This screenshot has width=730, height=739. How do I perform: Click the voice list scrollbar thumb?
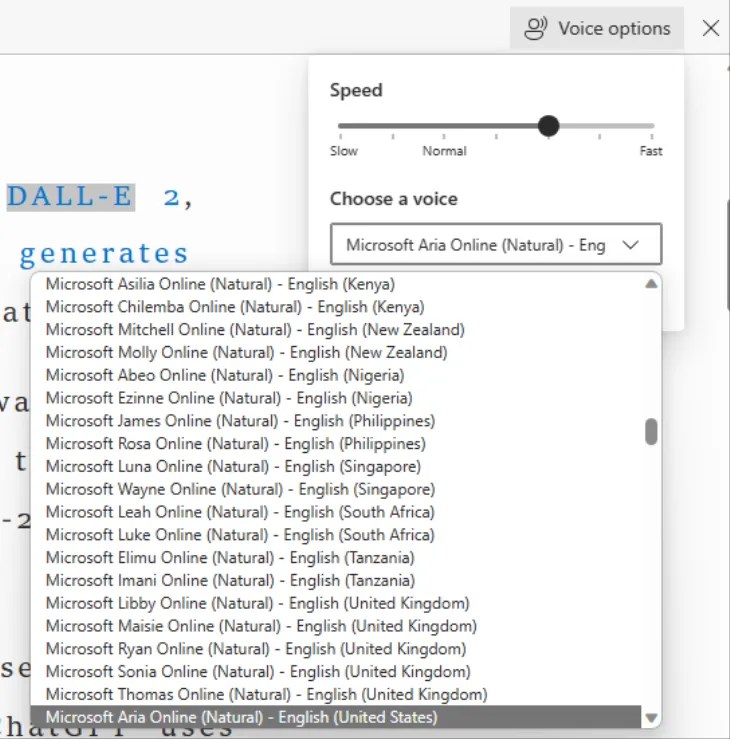click(x=651, y=431)
